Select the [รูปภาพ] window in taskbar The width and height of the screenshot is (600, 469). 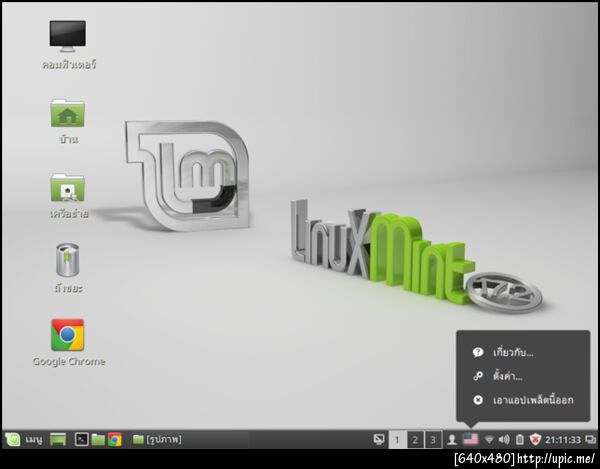pos(157,439)
